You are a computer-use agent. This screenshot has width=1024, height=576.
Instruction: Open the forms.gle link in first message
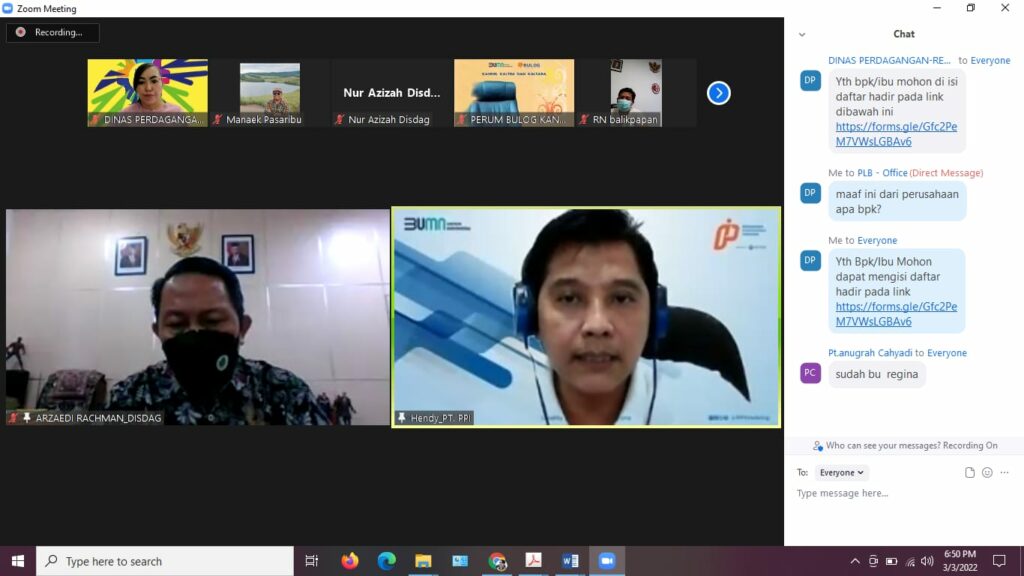coord(896,134)
